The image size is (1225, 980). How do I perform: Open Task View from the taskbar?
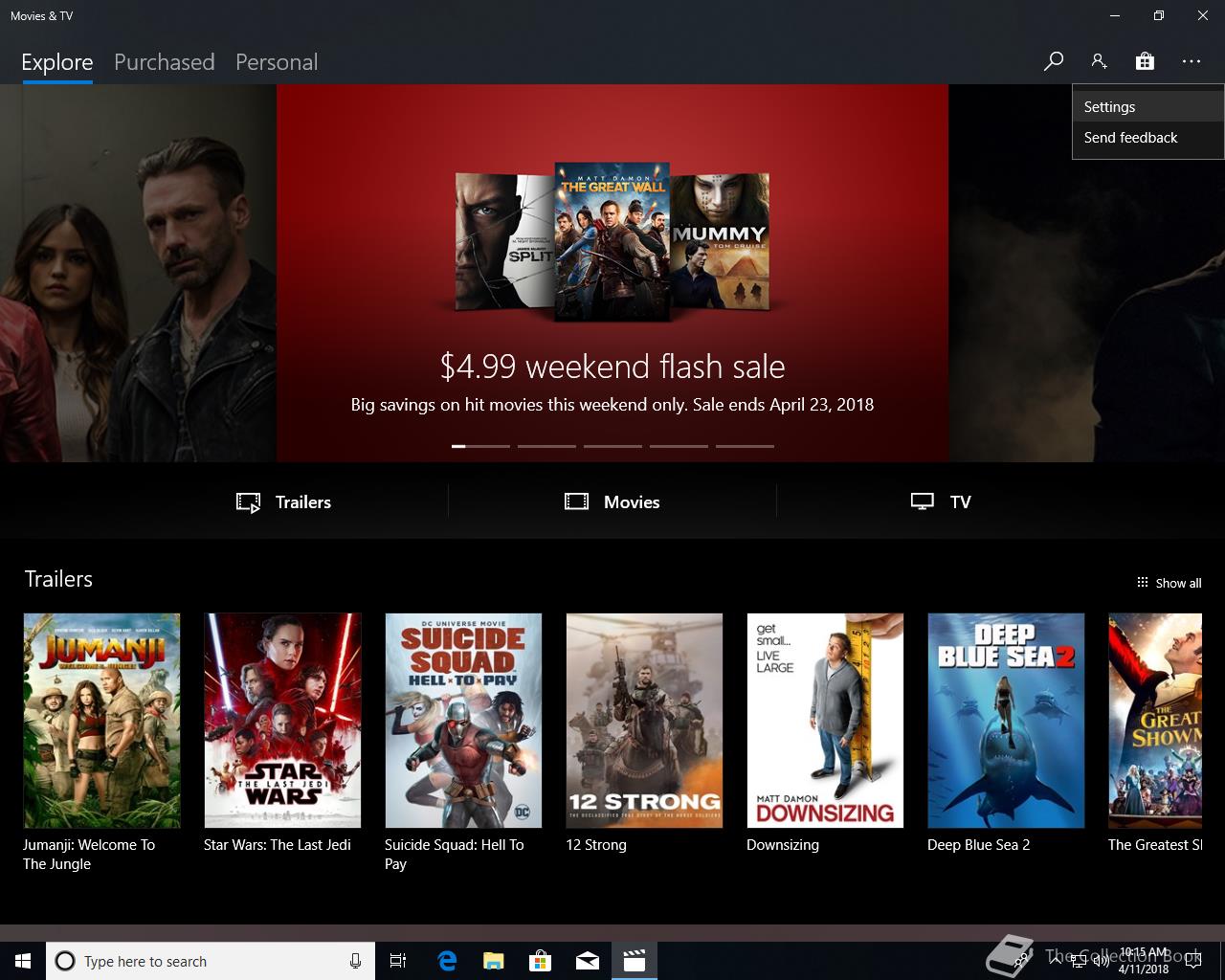(x=398, y=961)
